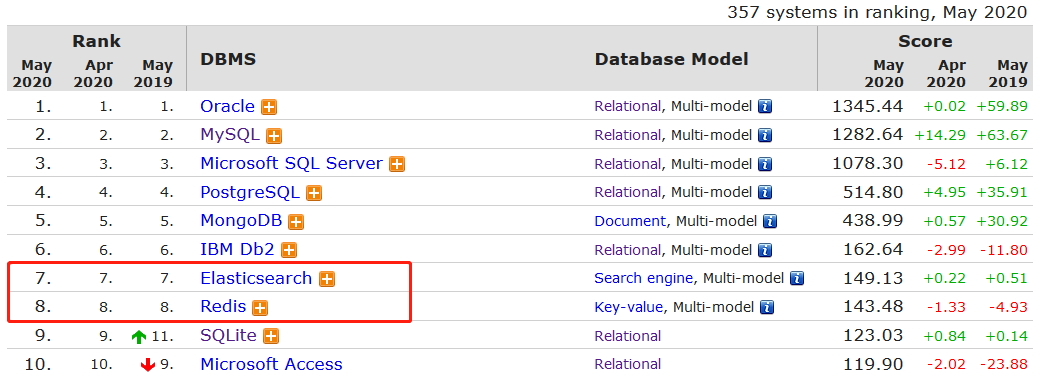Click Document model link in MongoDB row

point(630,221)
